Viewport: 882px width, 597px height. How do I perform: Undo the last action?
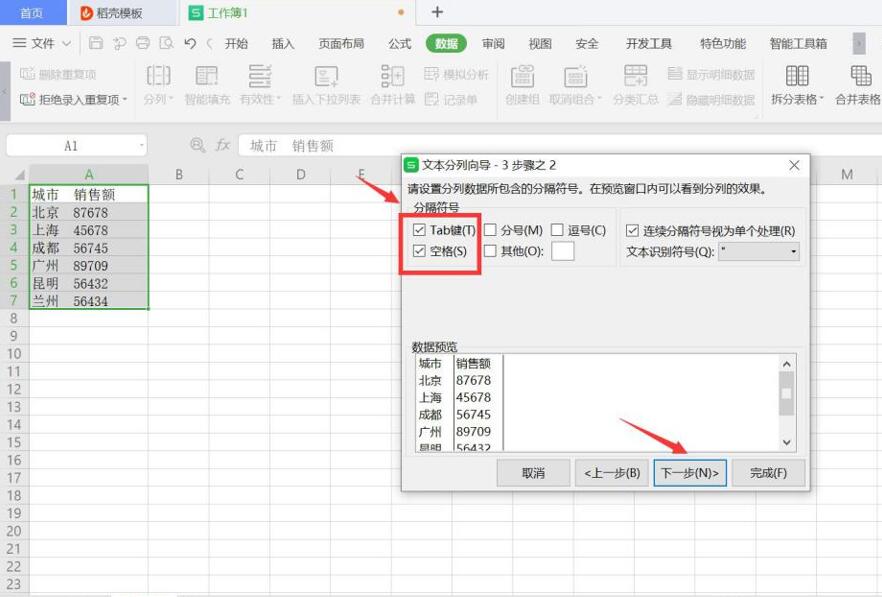coord(190,43)
